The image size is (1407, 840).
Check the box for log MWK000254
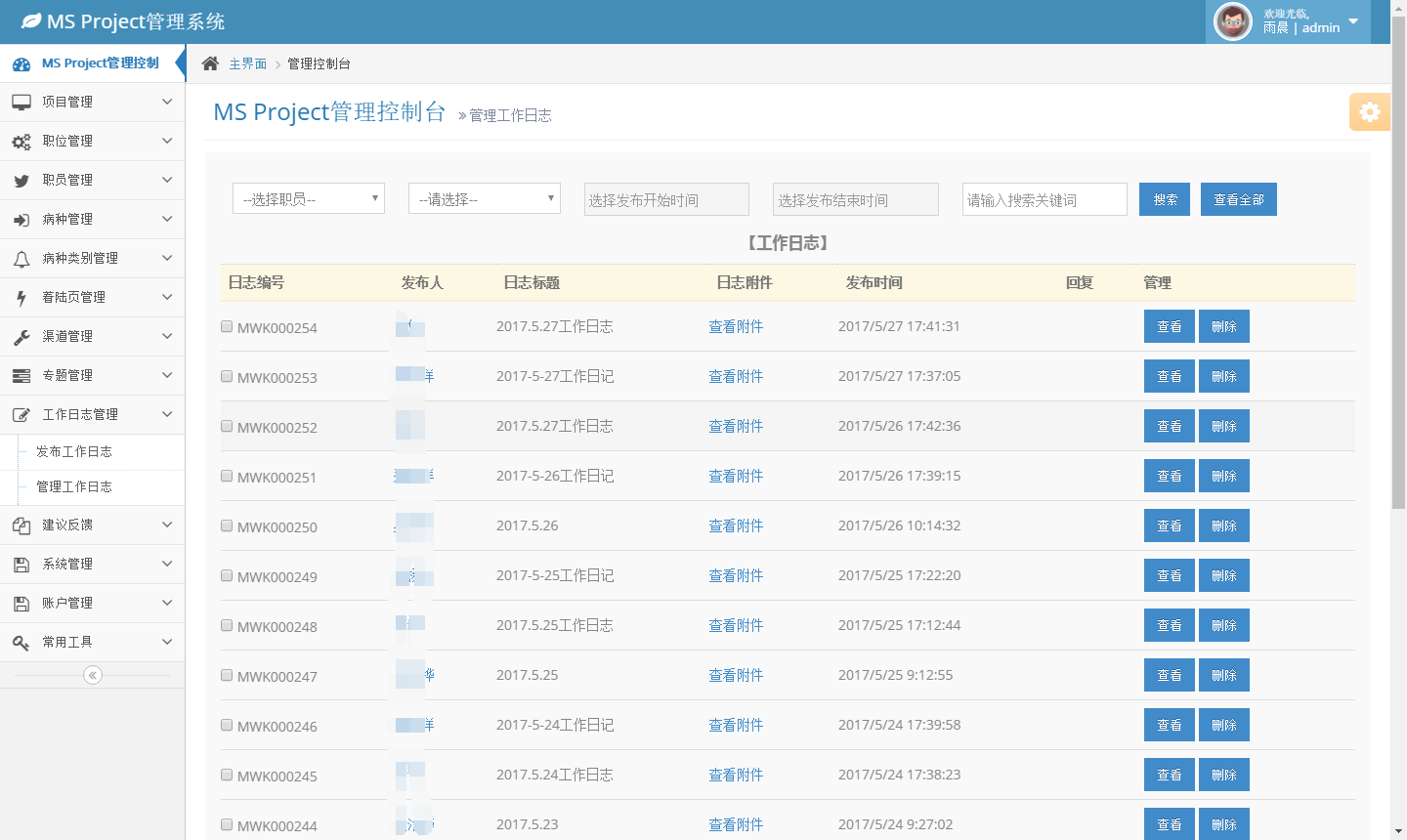coord(227,327)
